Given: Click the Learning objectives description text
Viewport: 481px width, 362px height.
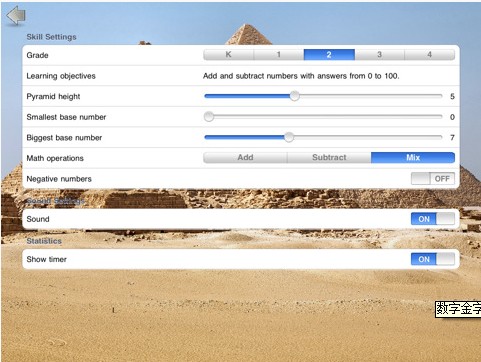Looking at the screenshot, I should tap(301, 76).
